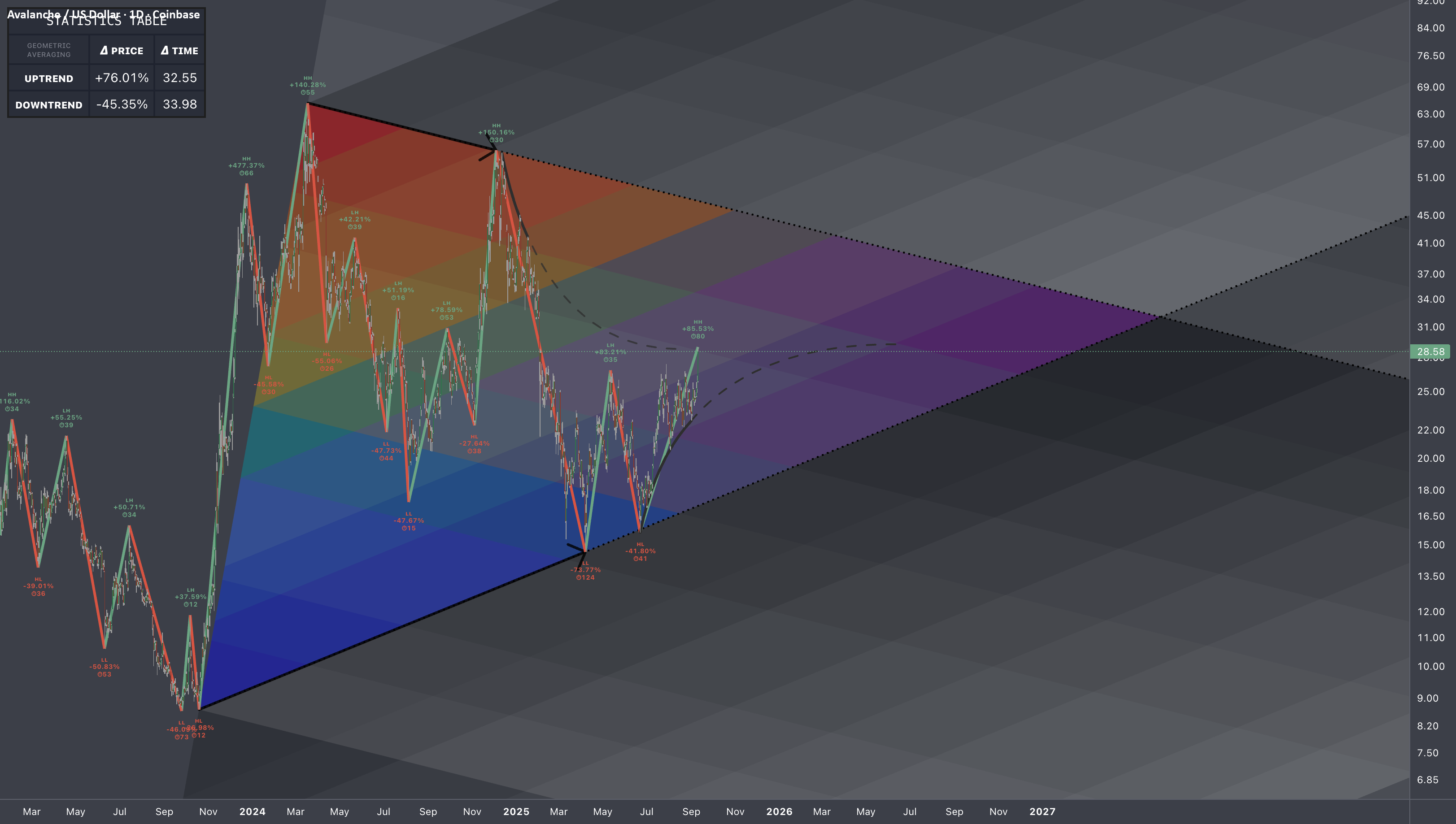Screen dimensions: 1456x824
Task: Click the 16.50 price axis label
Action: click(x=1430, y=516)
